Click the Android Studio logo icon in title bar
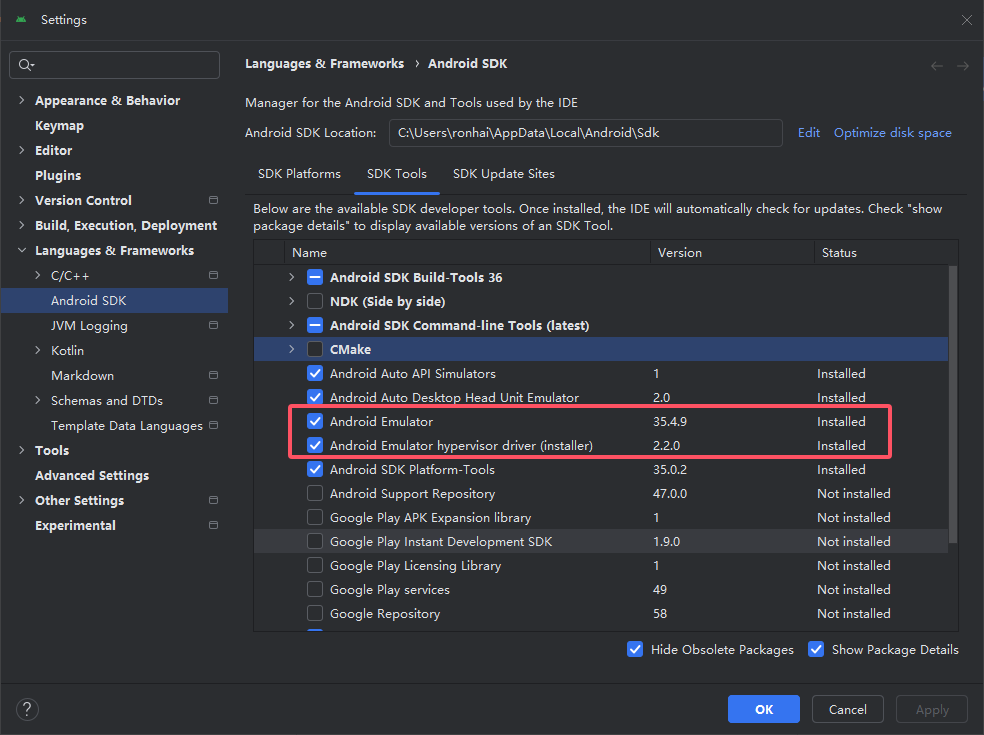 point(21,19)
